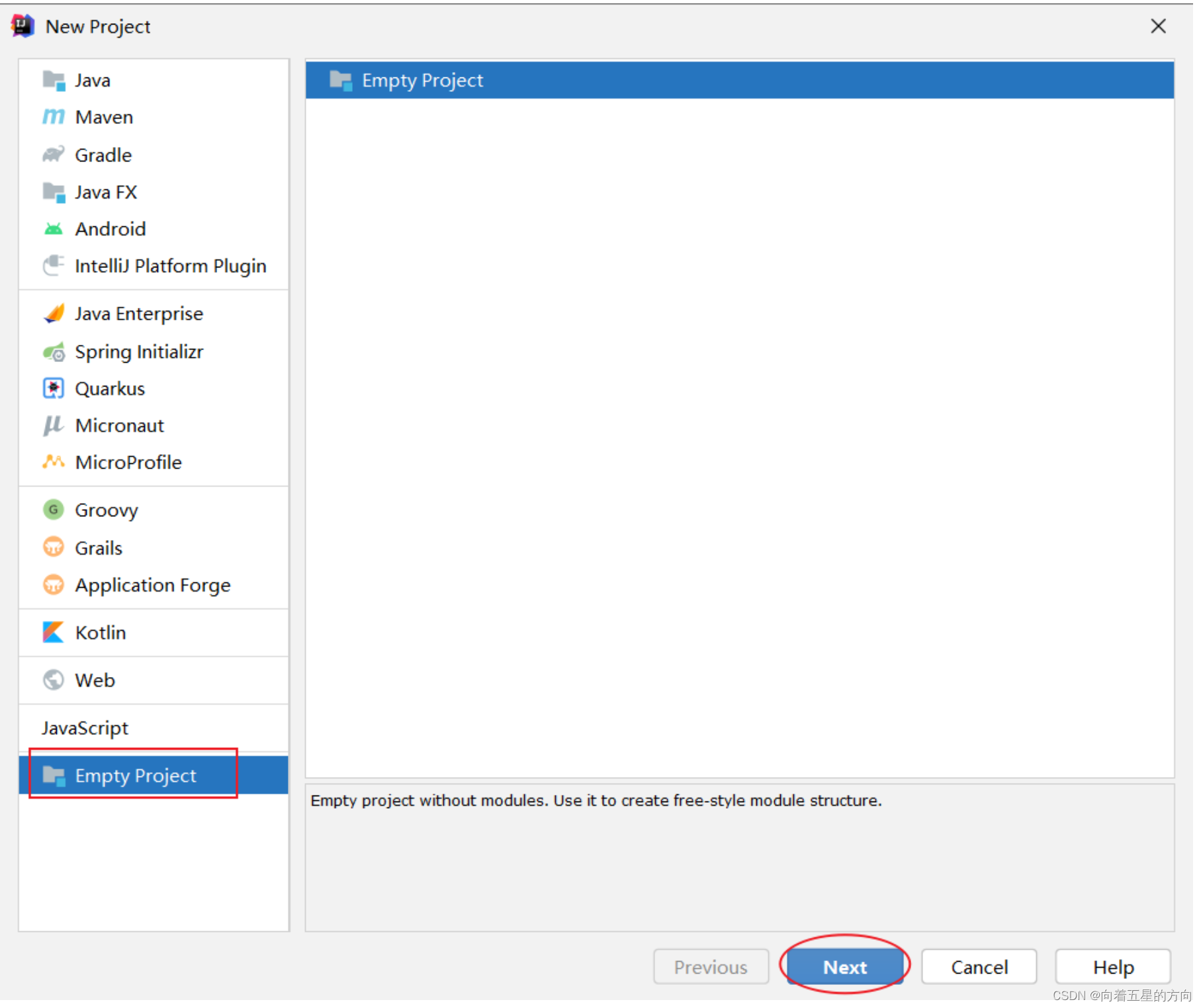Screen dimensions: 1201x1008
Task: Select Empty Project row in right panel
Action: click(x=740, y=81)
